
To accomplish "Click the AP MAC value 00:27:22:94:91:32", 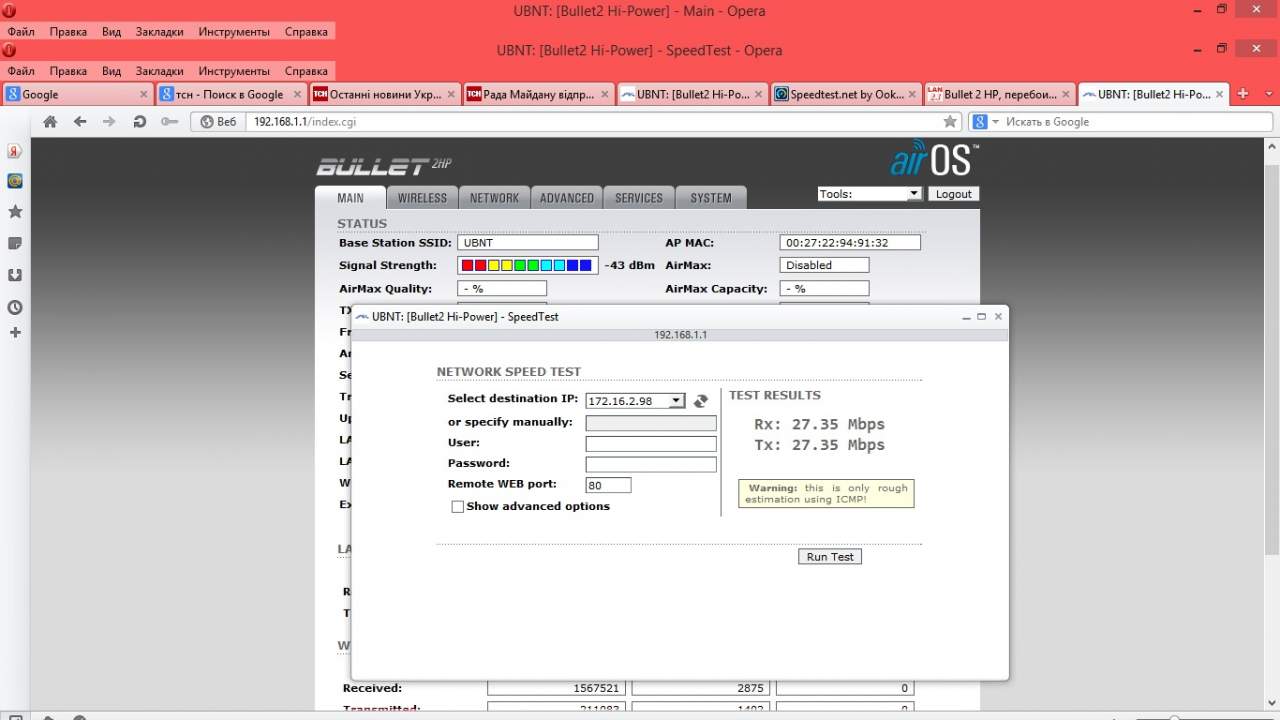I will click(x=850, y=243).
